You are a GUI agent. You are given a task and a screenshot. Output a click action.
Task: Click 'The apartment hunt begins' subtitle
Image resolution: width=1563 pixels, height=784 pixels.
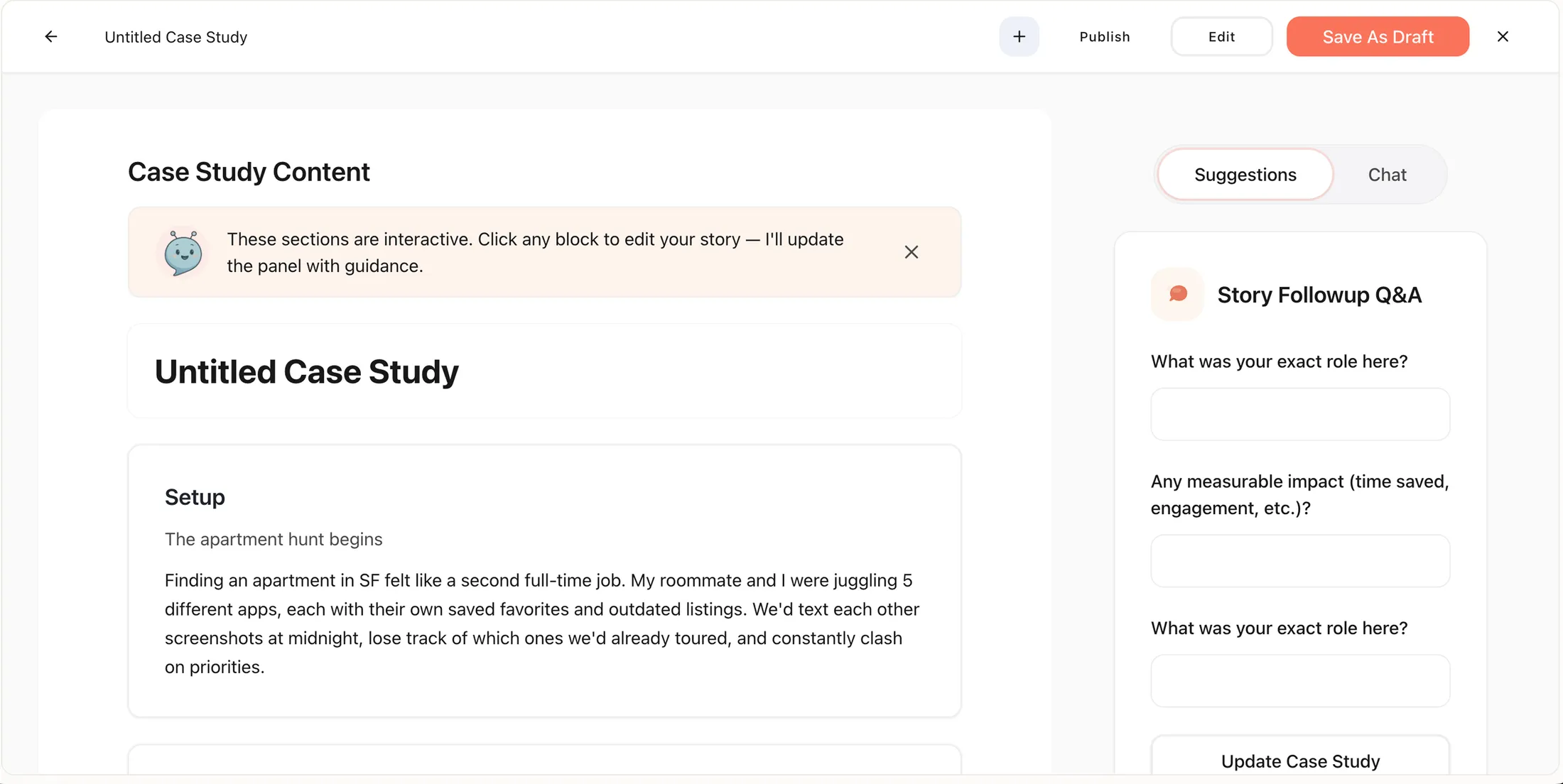coord(274,539)
